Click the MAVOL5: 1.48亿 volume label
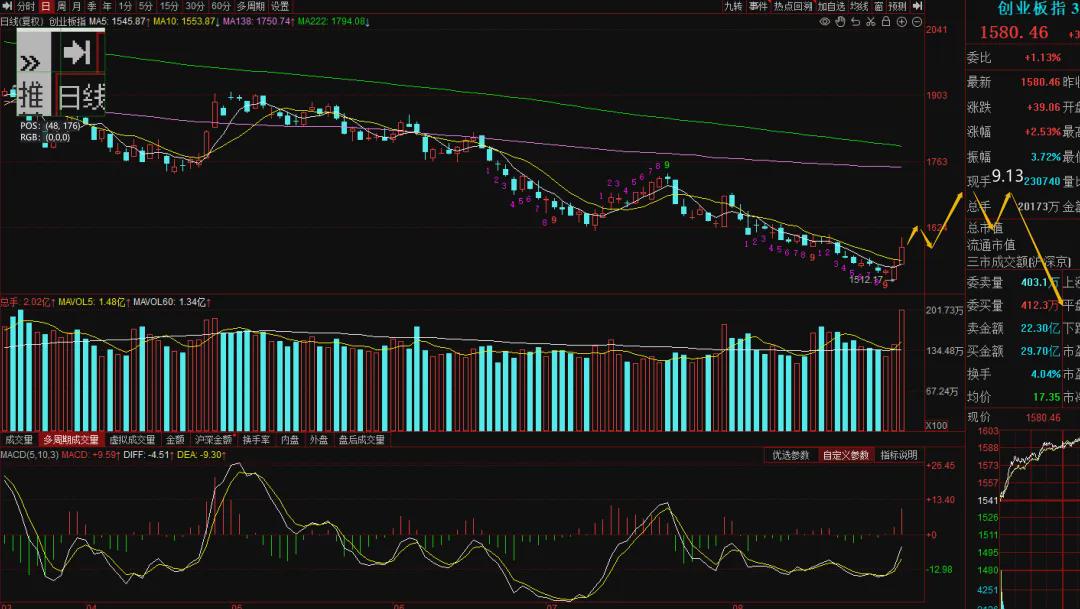The height and width of the screenshot is (609, 1080). 92,302
